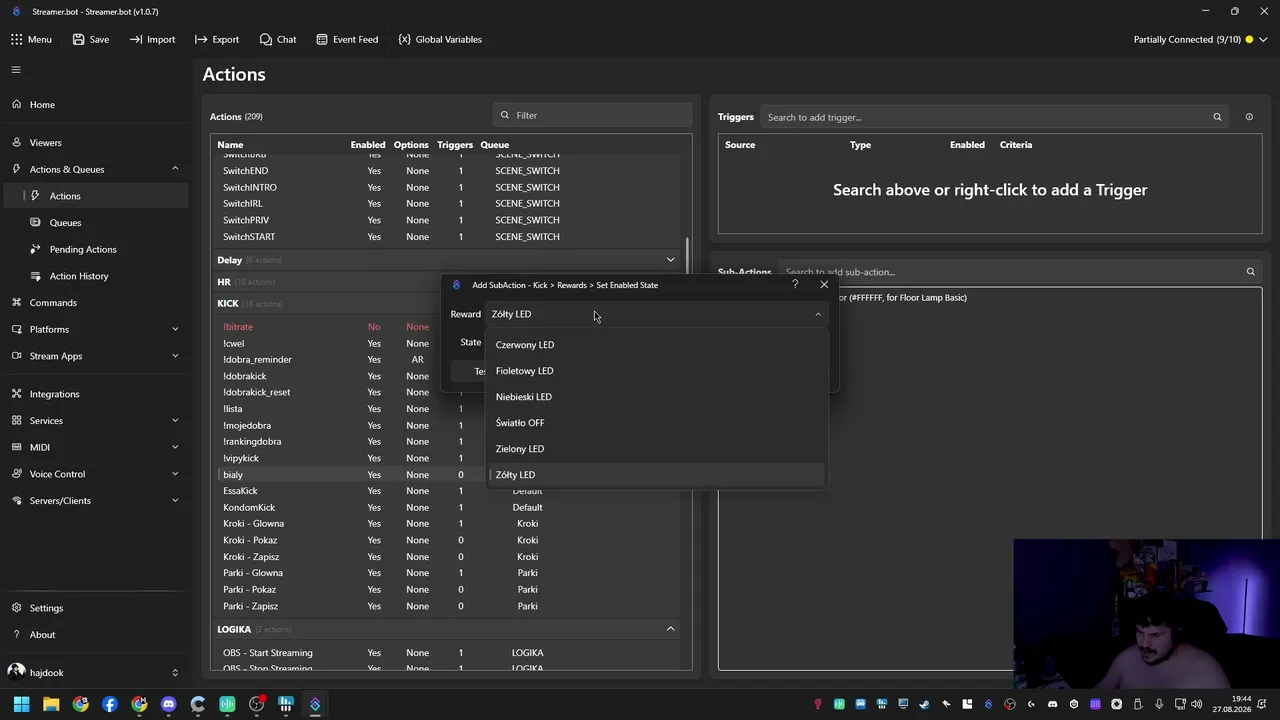Choose Żółty LED in the reward list
Image resolution: width=1280 pixels, height=720 pixels.
pyautogui.click(x=657, y=475)
